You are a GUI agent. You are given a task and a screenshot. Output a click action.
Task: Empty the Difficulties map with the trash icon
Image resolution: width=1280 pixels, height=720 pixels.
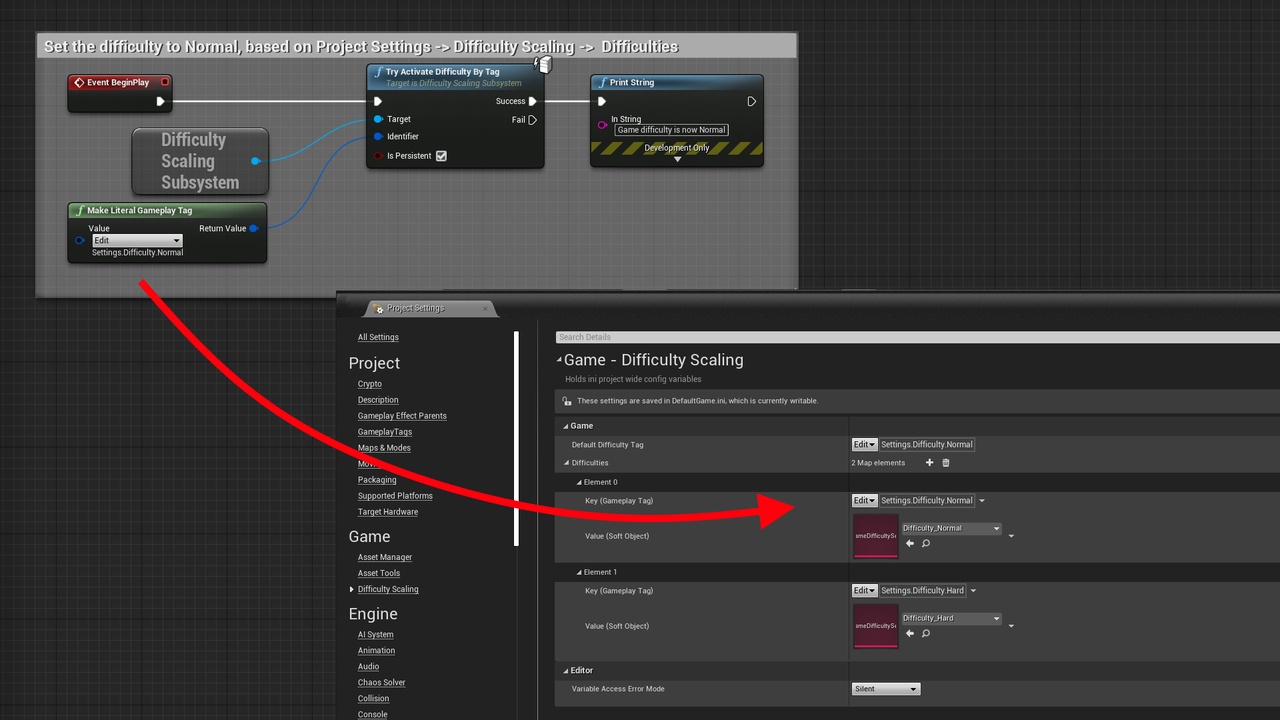(946, 463)
